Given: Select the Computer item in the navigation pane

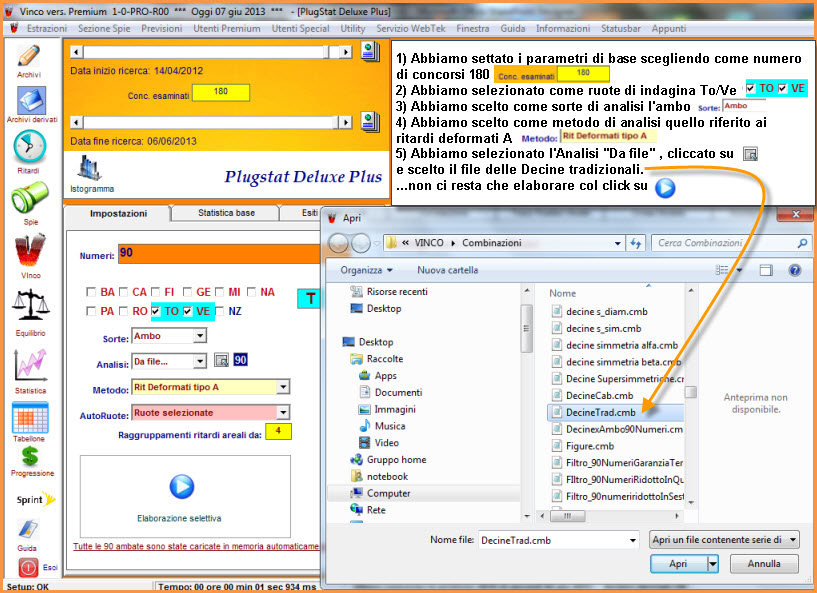Looking at the screenshot, I should click(x=388, y=493).
